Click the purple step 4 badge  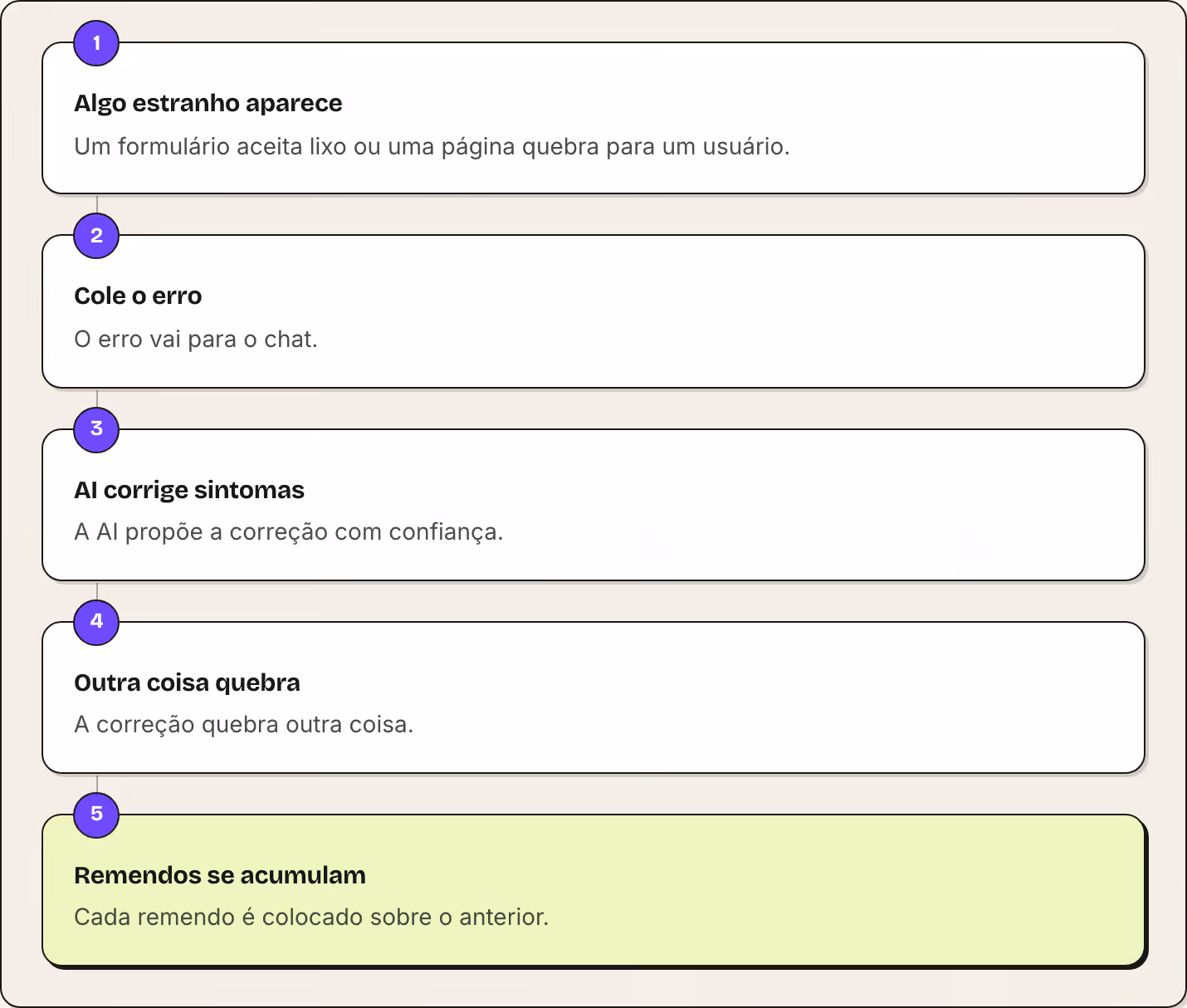[x=96, y=622]
